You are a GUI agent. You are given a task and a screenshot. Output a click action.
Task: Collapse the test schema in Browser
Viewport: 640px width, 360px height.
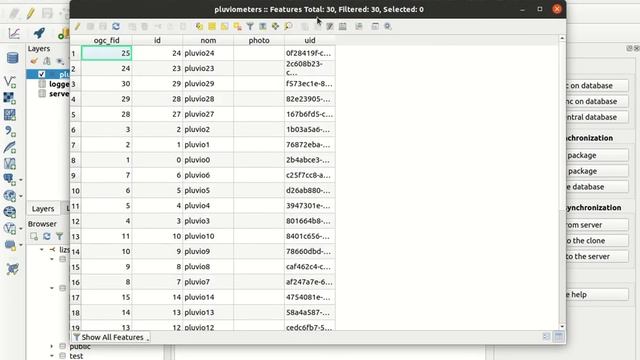click(x=51, y=356)
